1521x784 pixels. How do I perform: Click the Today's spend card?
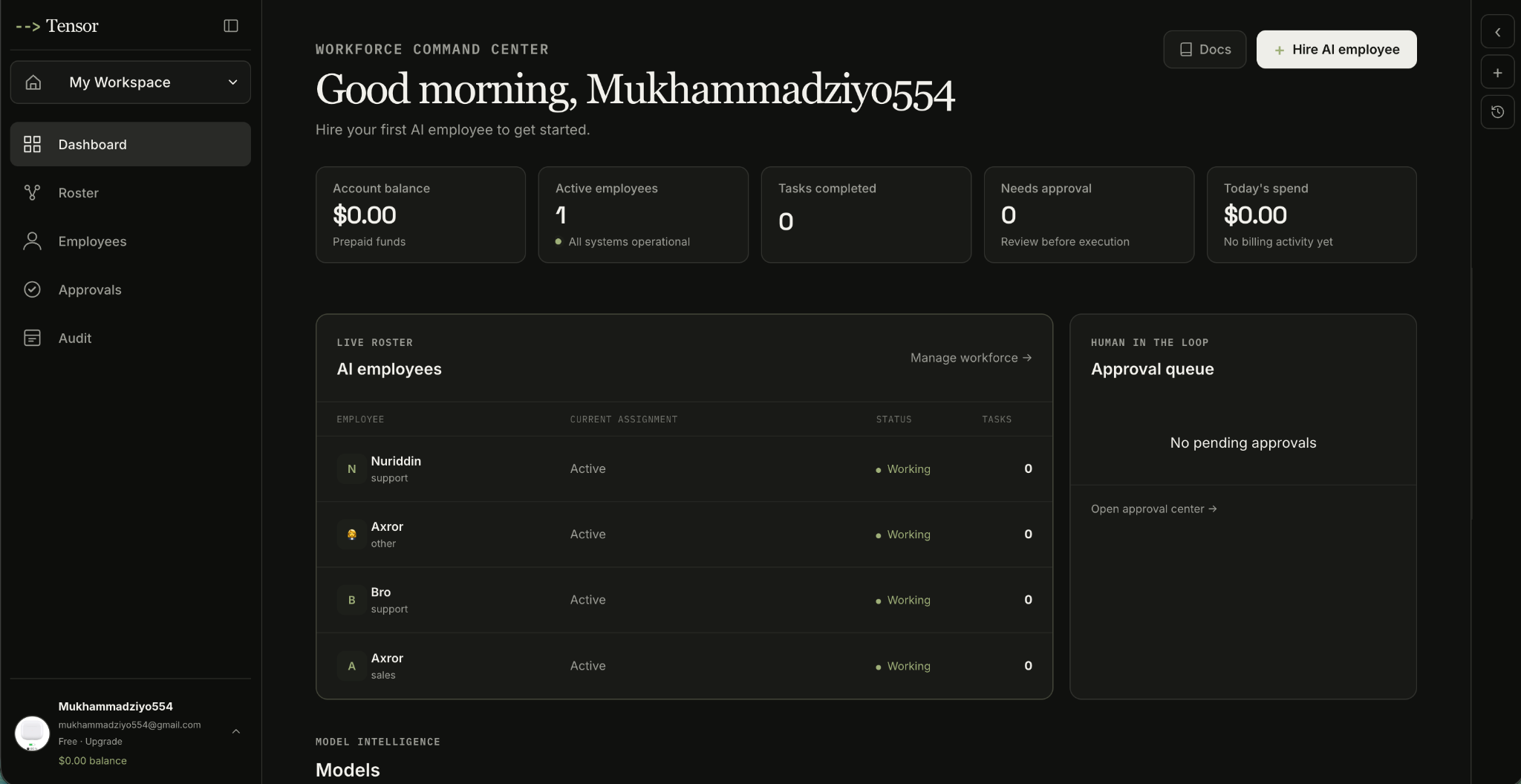click(1312, 215)
